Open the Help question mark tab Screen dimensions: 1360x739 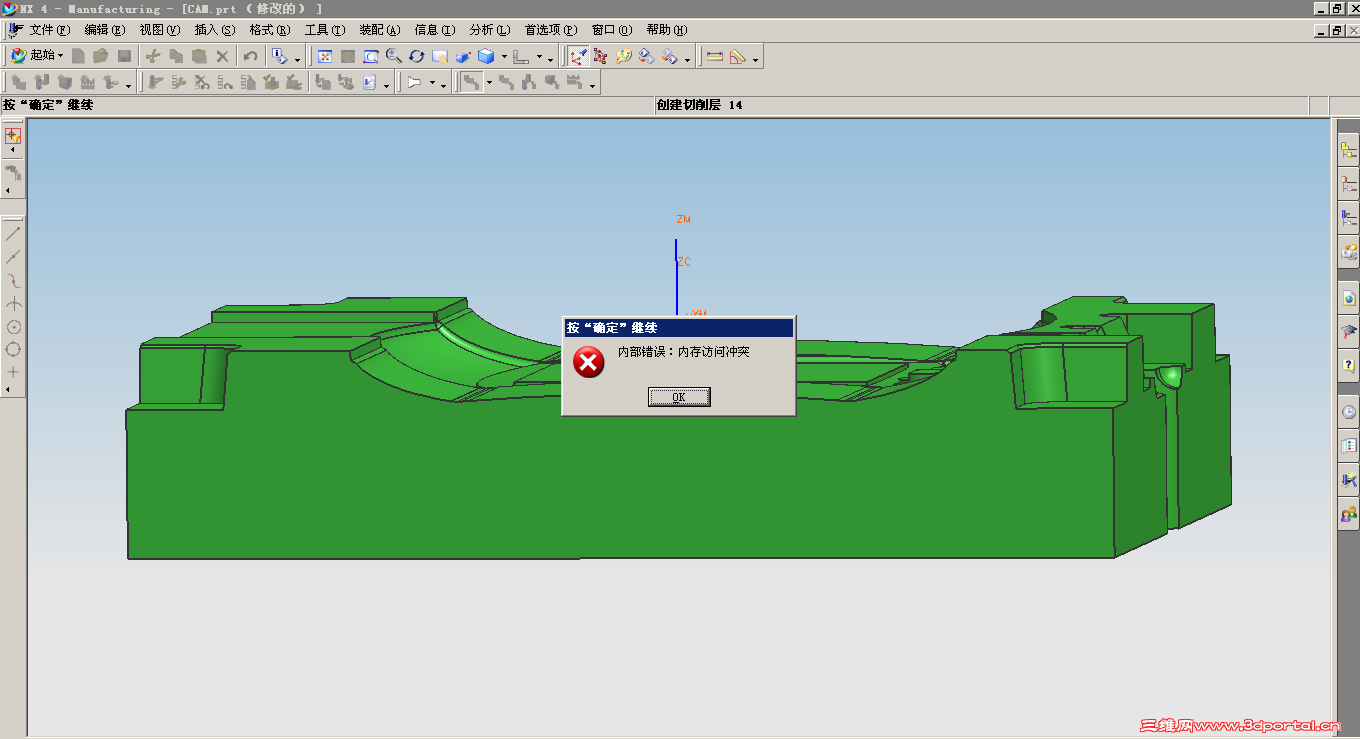click(1349, 366)
